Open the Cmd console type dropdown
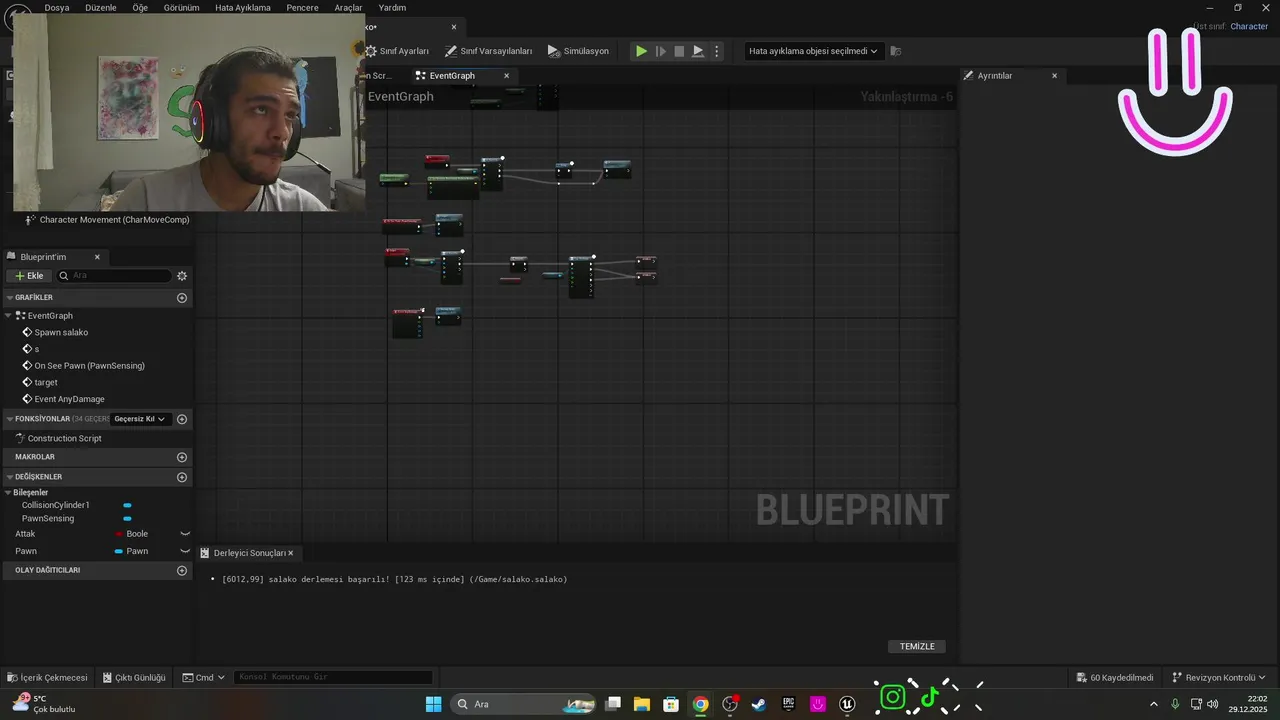 pyautogui.click(x=204, y=678)
